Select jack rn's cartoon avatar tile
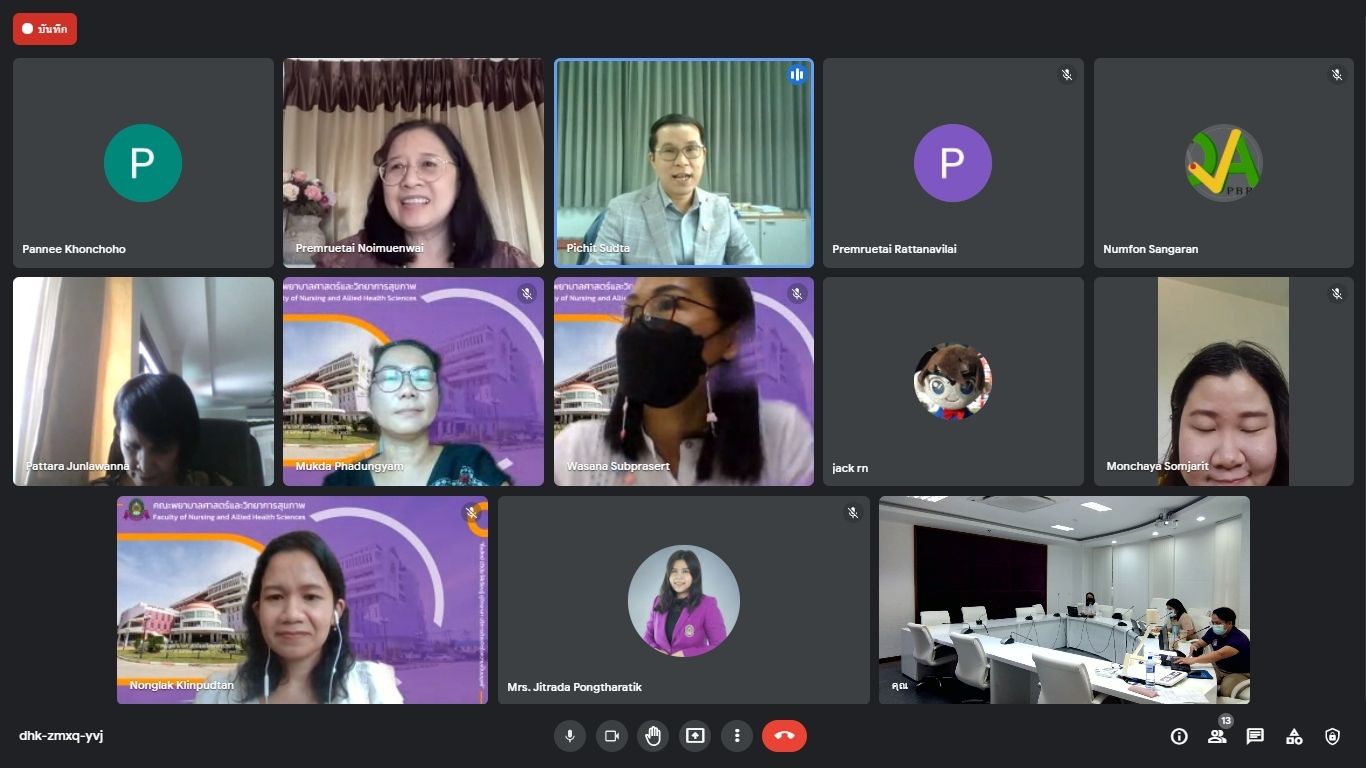This screenshot has height=768, width=1366. click(953, 381)
